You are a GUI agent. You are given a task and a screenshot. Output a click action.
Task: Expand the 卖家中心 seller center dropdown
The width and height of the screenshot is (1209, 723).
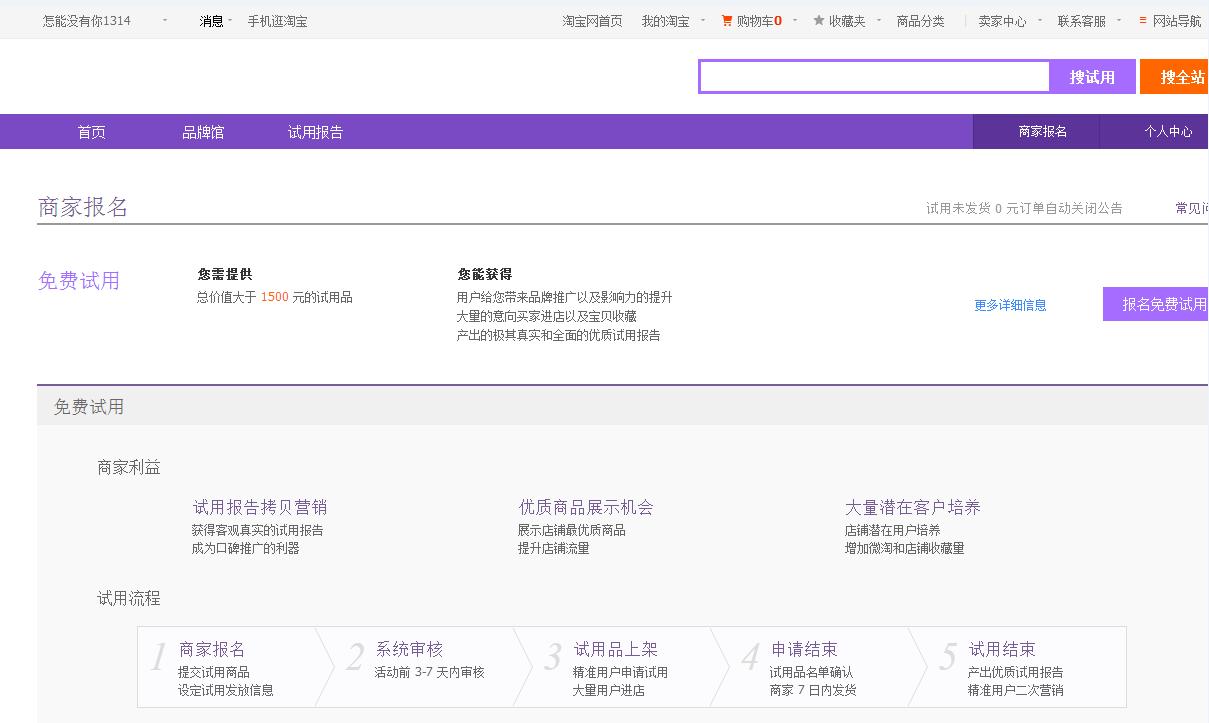click(x=1042, y=19)
